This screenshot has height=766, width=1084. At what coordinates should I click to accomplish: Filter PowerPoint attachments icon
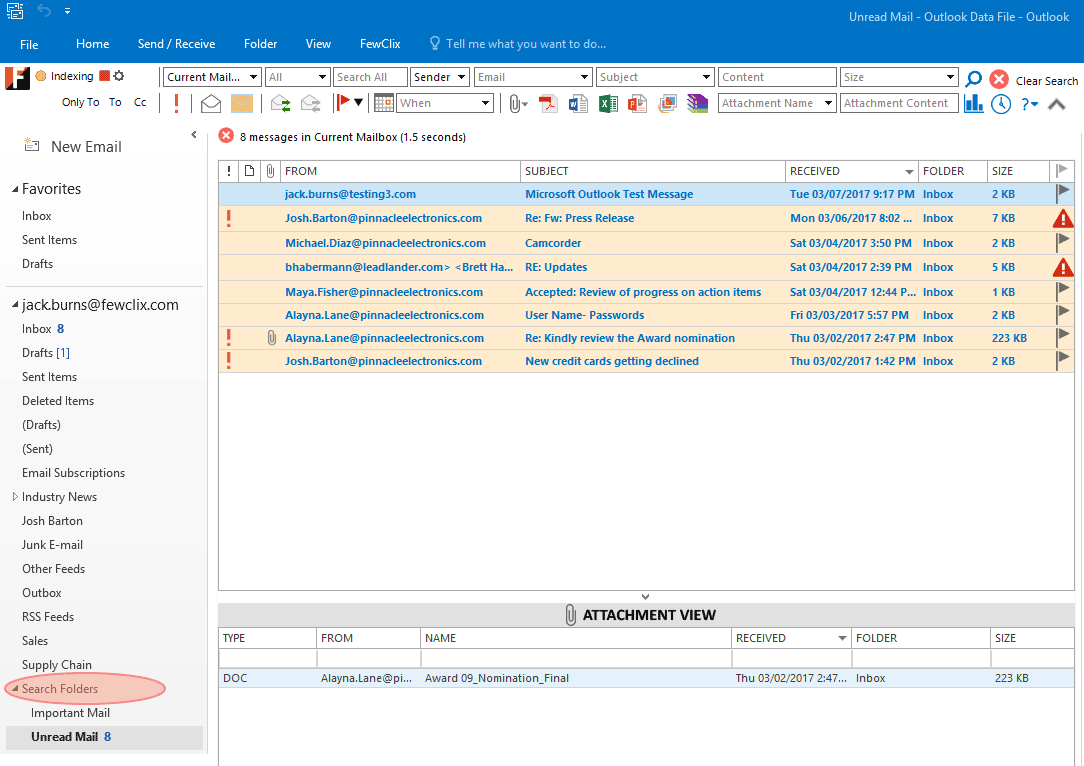click(637, 104)
